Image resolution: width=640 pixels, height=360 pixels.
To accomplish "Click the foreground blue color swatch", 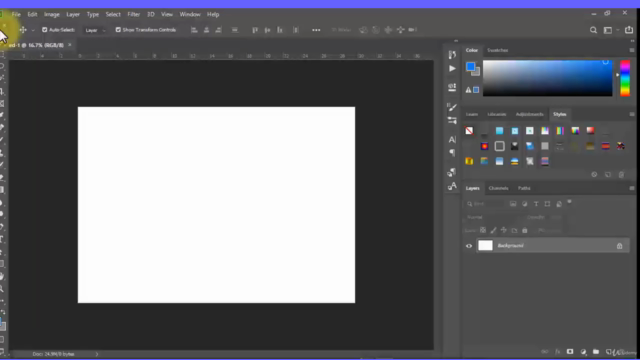I will (470, 67).
